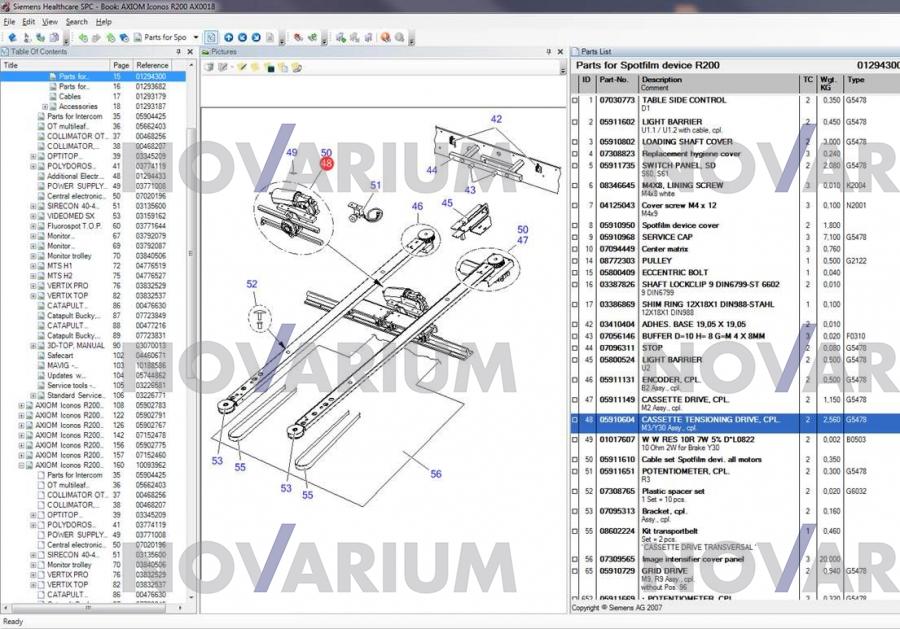This screenshot has height=629, width=900.
Task: Expand the VIDEOMED SX tree node
Action: (34, 216)
